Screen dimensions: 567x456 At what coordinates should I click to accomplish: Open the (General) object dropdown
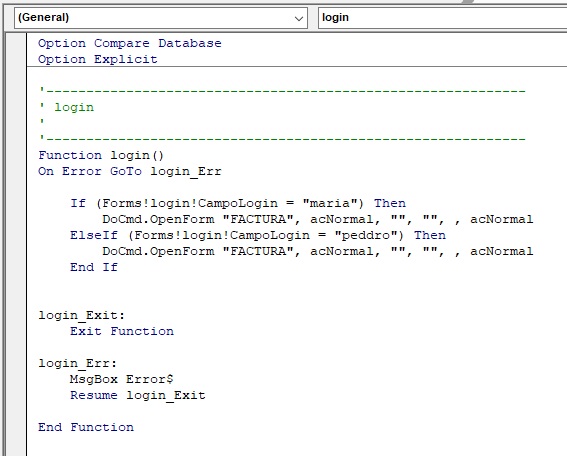161,18
